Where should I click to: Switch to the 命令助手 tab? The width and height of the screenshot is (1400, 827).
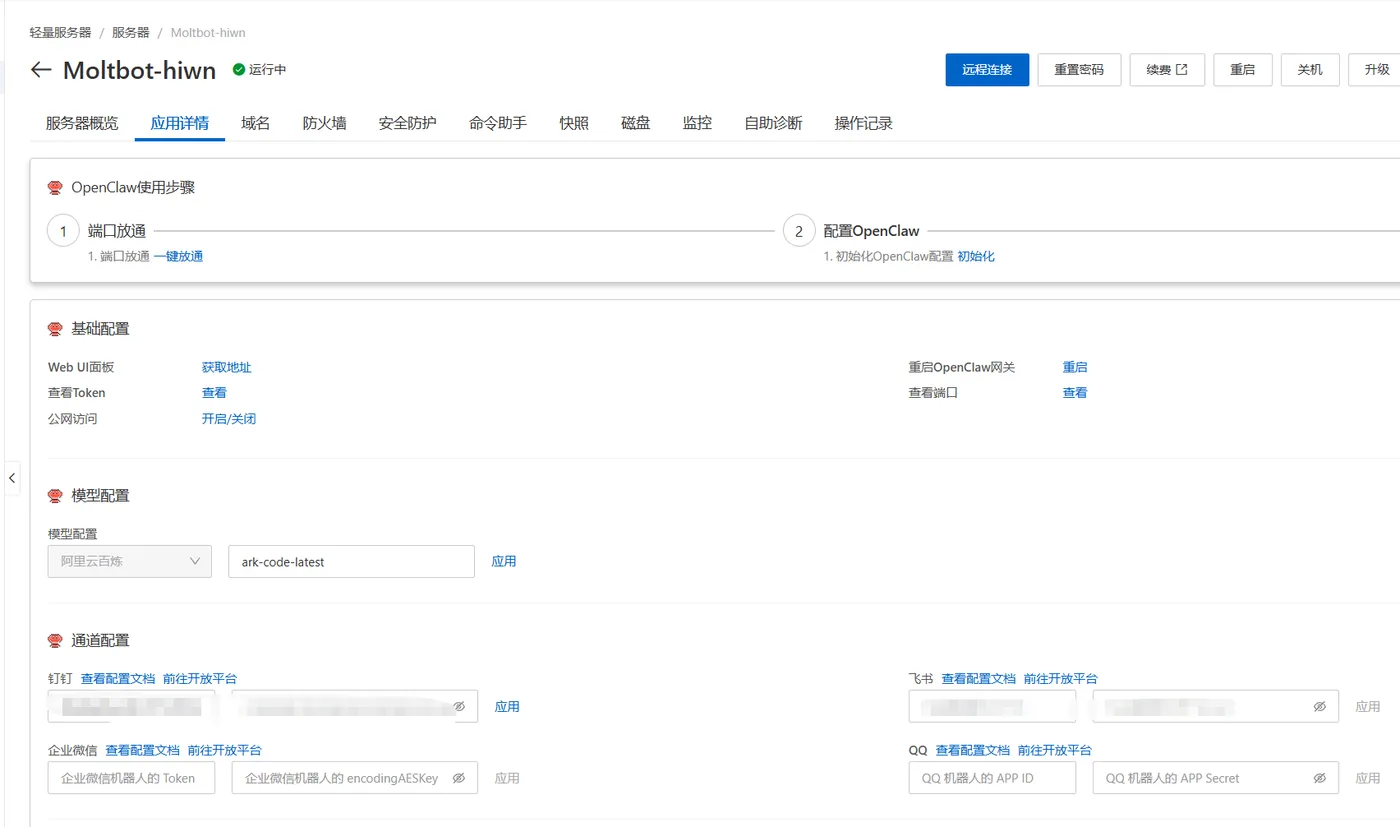(498, 123)
